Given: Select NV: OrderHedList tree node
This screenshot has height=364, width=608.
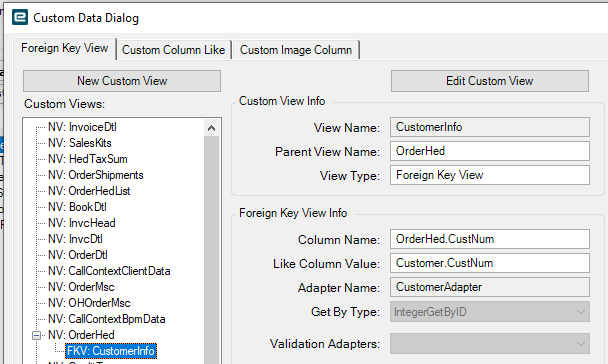Looking at the screenshot, I should [89, 191].
